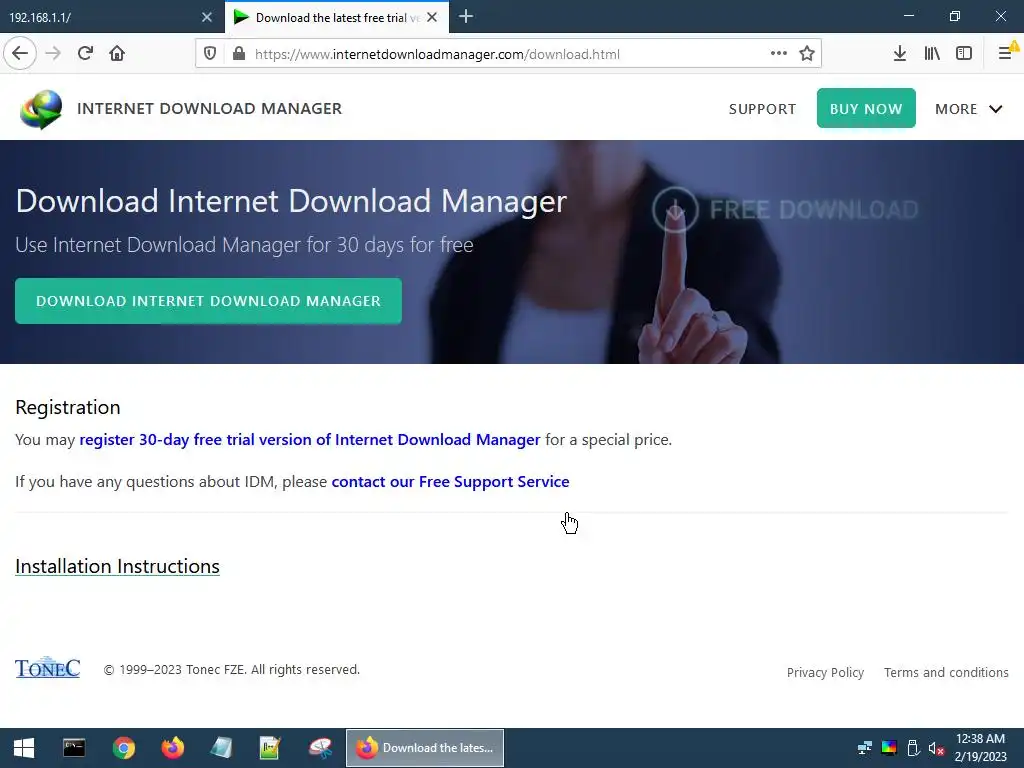Open the Firefox hamburger menu

pyautogui.click(x=1006, y=54)
